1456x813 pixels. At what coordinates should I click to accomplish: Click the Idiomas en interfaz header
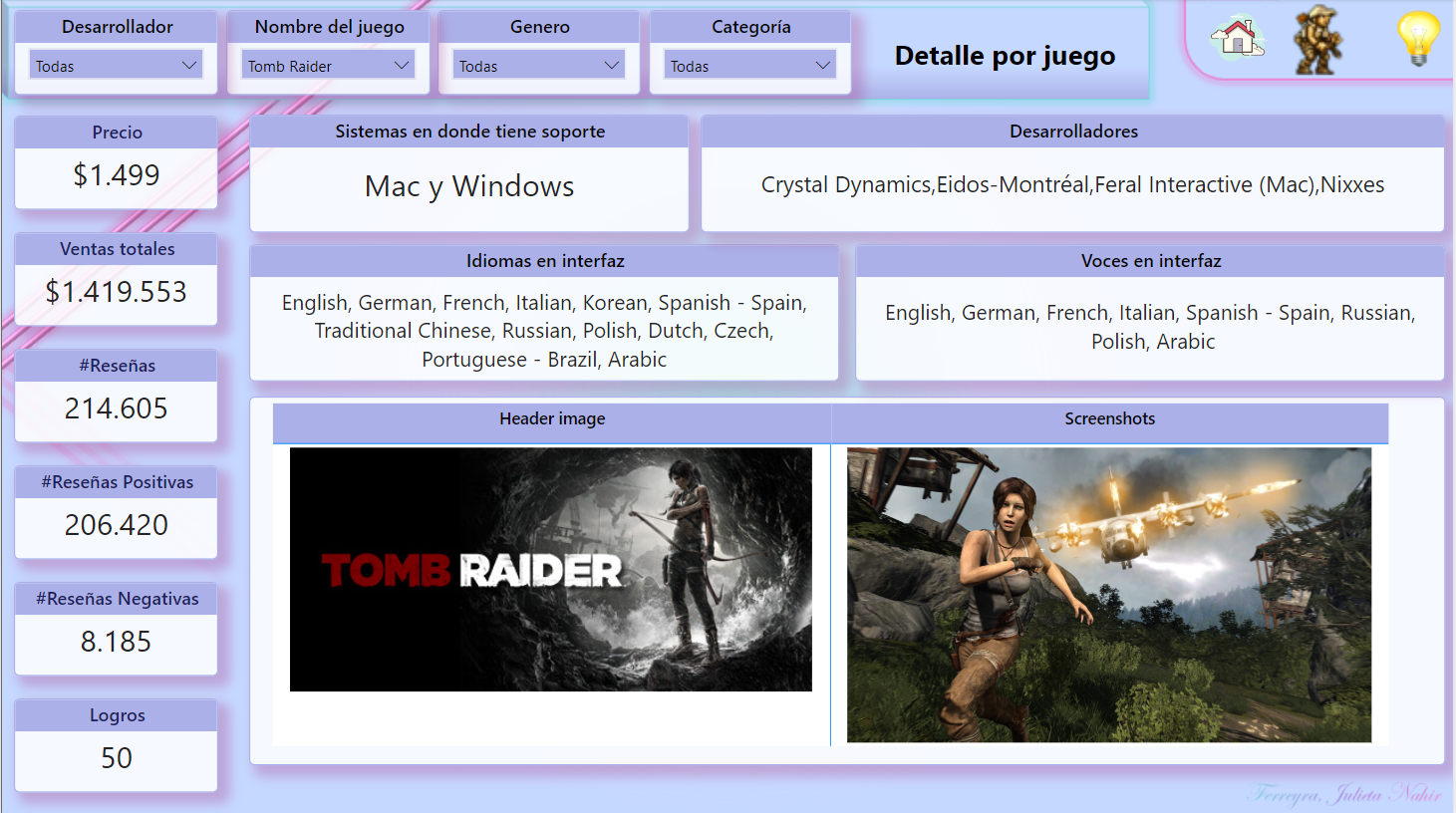tap(544, 261)
